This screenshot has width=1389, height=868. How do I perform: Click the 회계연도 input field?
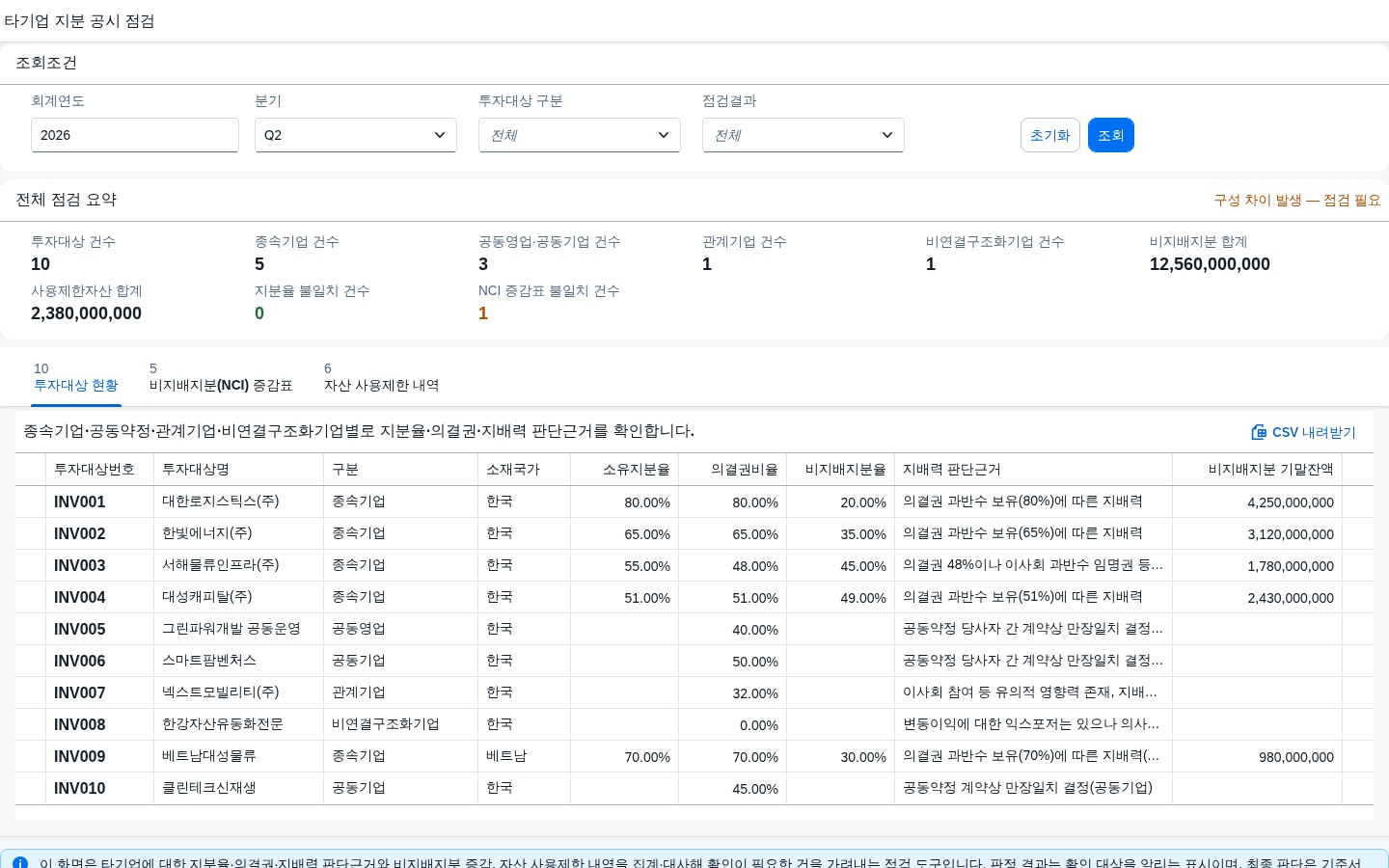(135, 135)
